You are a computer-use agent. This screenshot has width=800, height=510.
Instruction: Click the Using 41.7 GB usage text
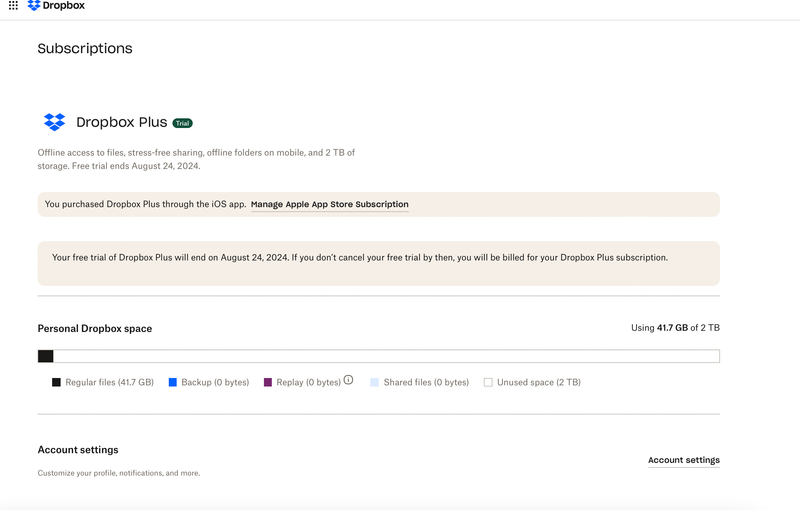tap(674, 328)
